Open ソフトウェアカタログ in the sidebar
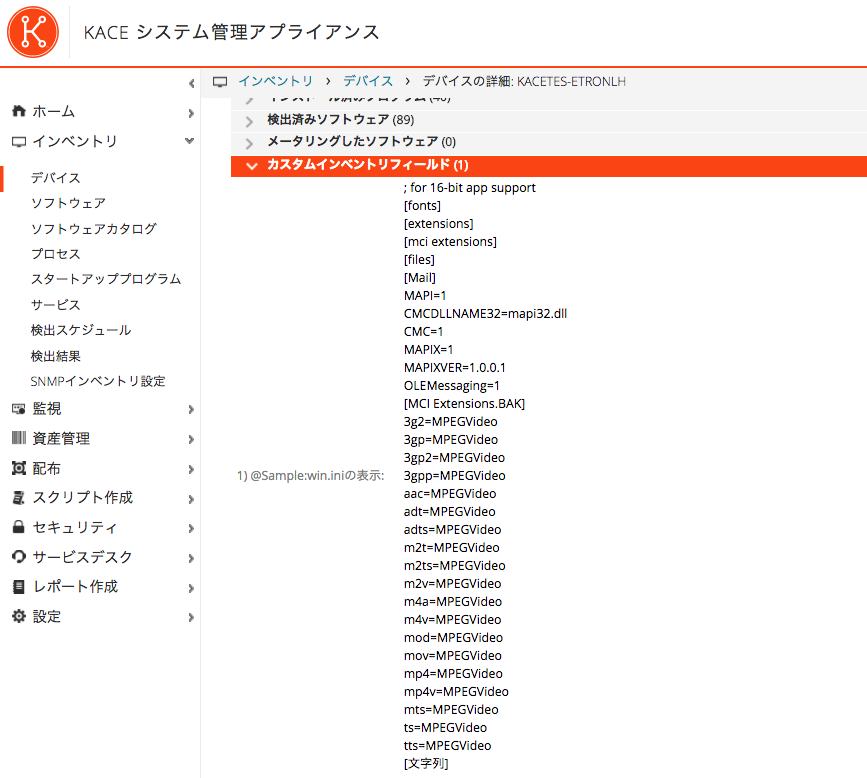867x778 pixels. tap(93, 229)
